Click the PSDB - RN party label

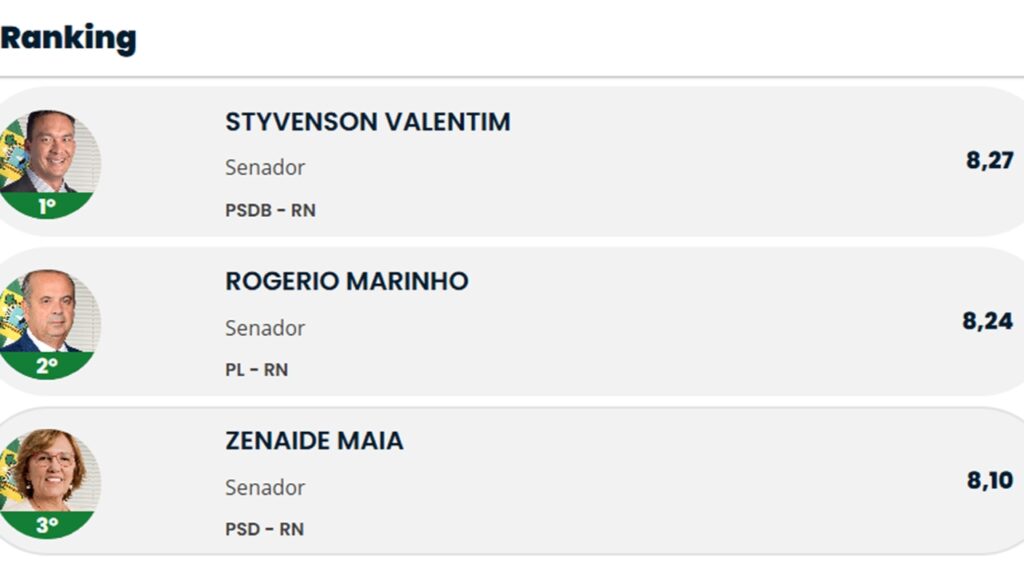click(x=270, y=210)
